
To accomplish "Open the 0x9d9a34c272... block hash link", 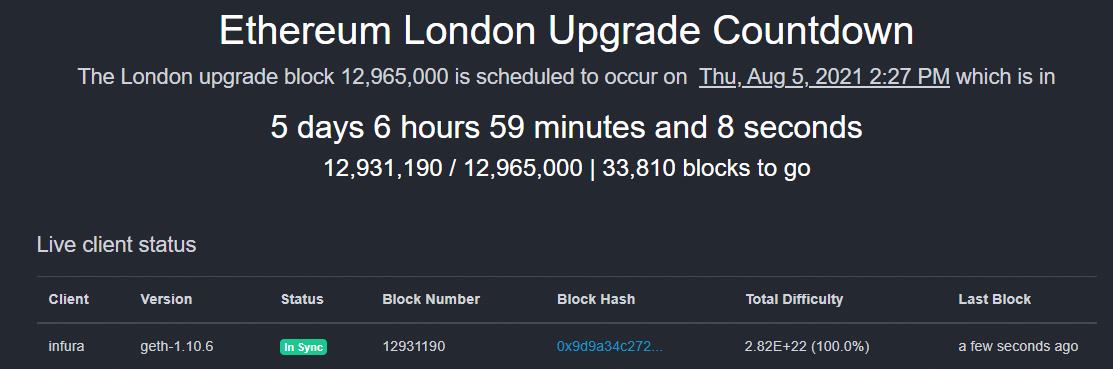I will (610, 346).
